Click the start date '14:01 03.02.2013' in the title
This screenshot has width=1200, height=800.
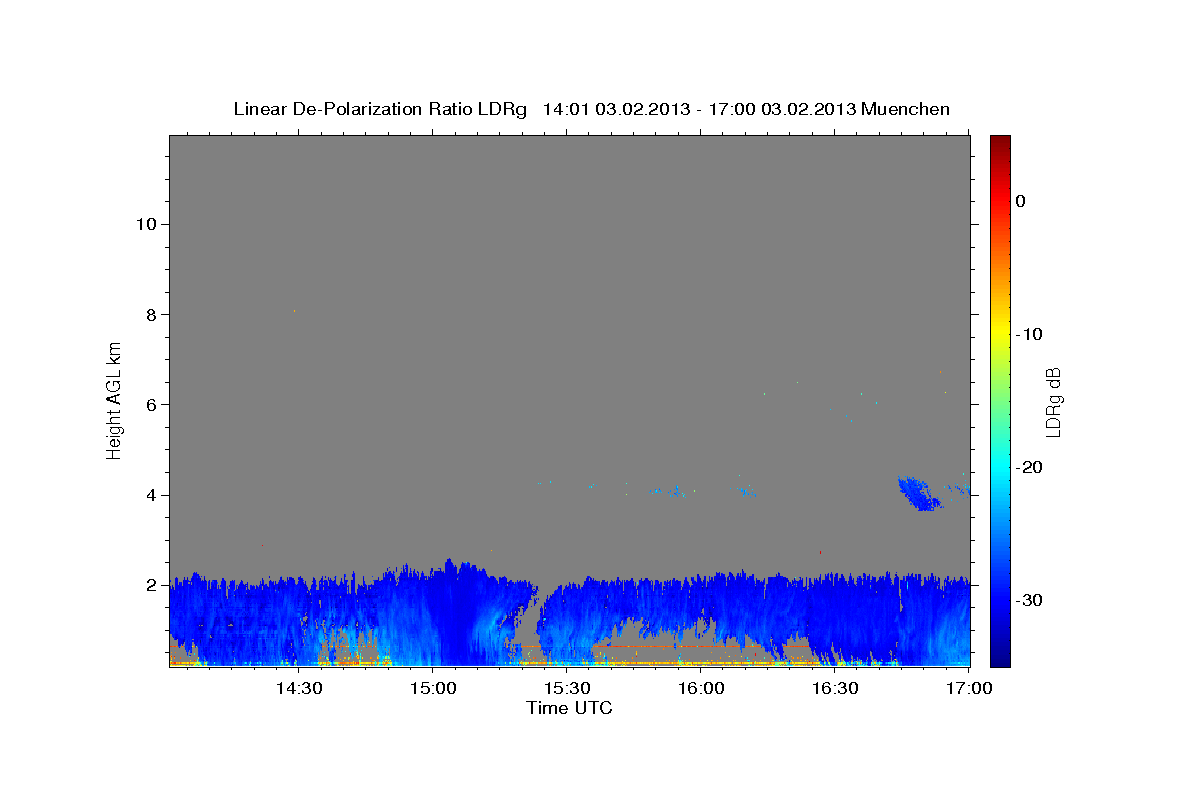(x=616, y=109)
